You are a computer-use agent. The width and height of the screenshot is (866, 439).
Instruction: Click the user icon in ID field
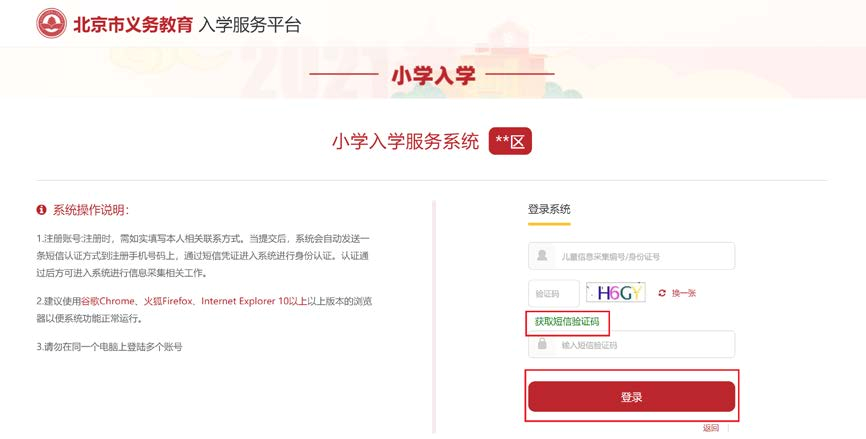click(x=541, y=256)
